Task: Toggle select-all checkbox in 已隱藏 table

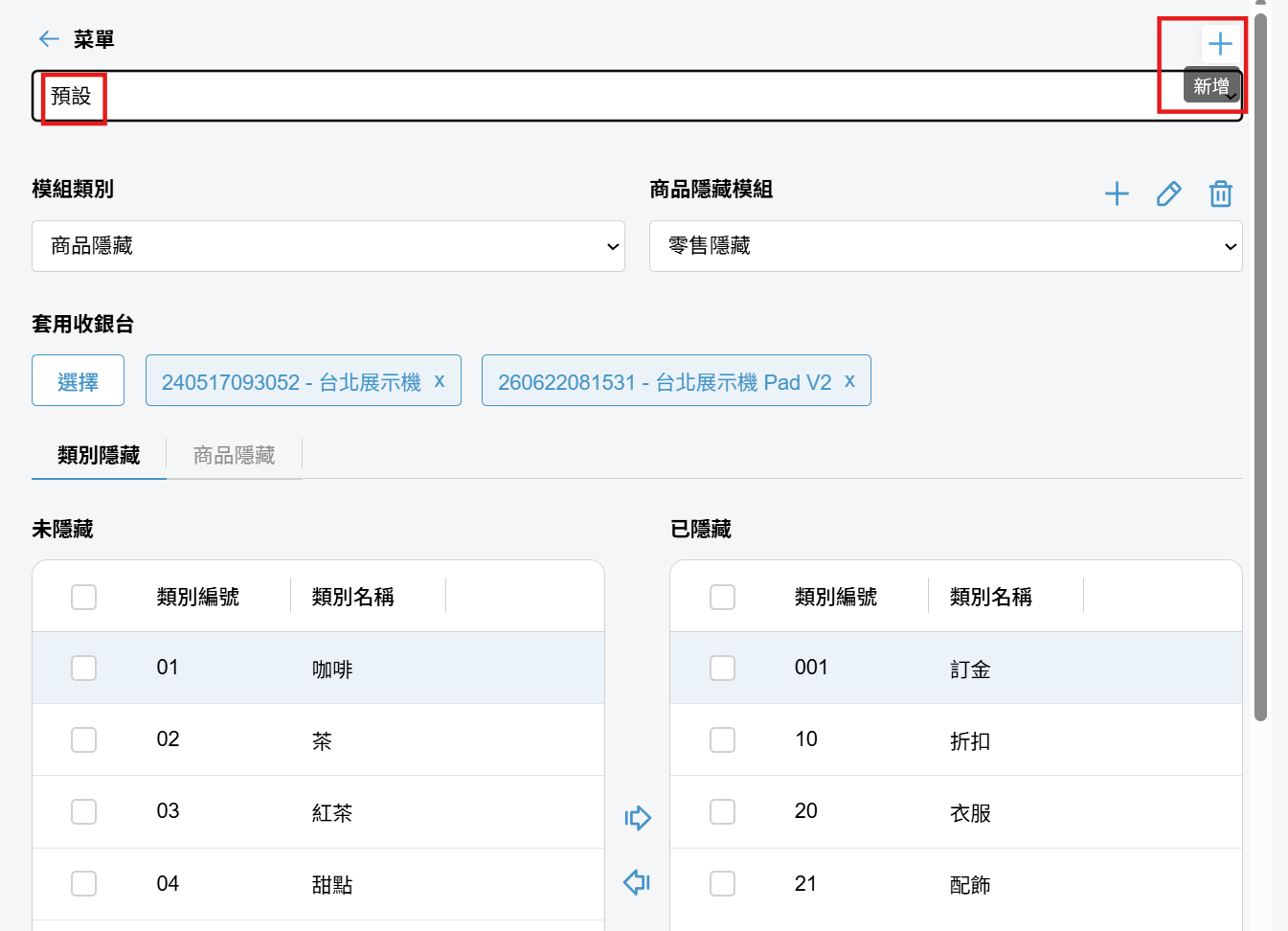Action: click(x=723, y=597)
